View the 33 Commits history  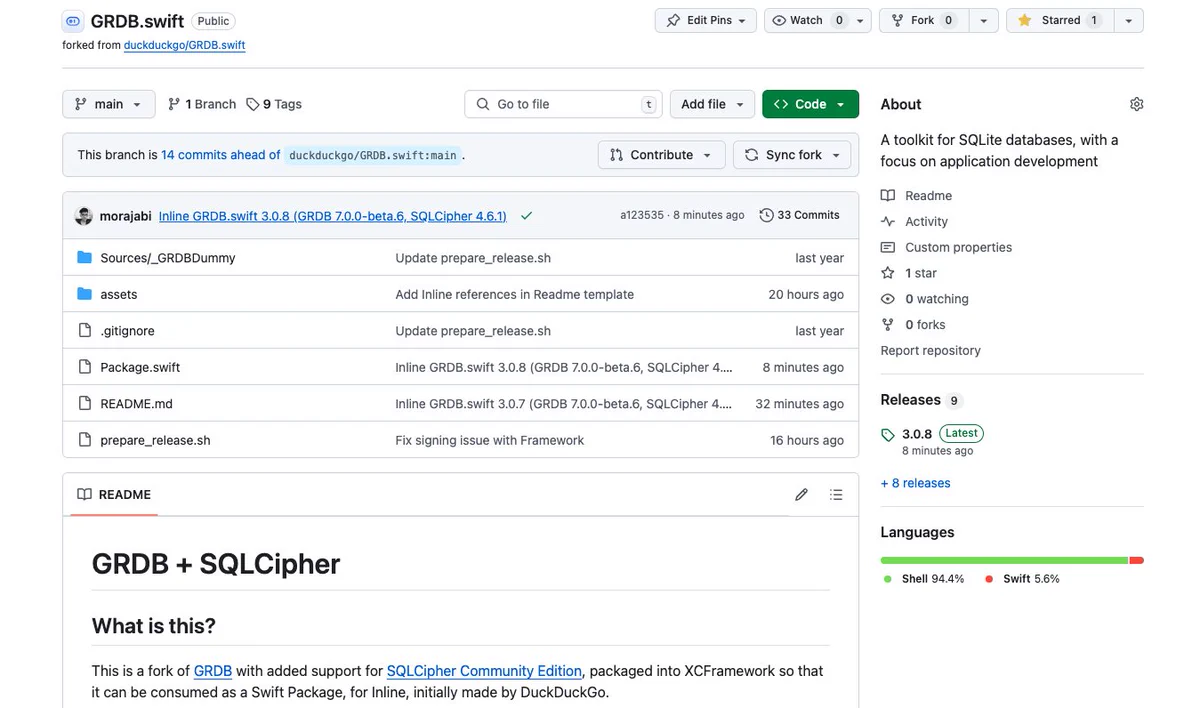click(800, 215)
